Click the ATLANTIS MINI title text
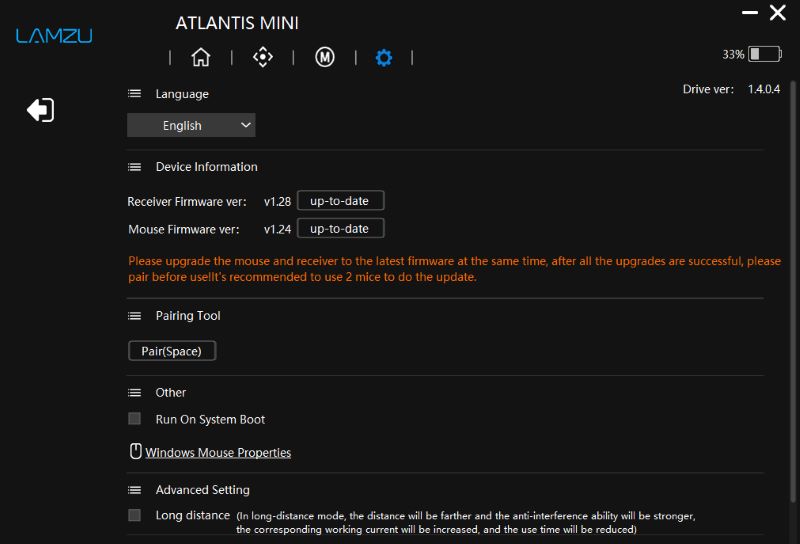The width and height of the screenshot is (800, 544). [x=237, y=23]
